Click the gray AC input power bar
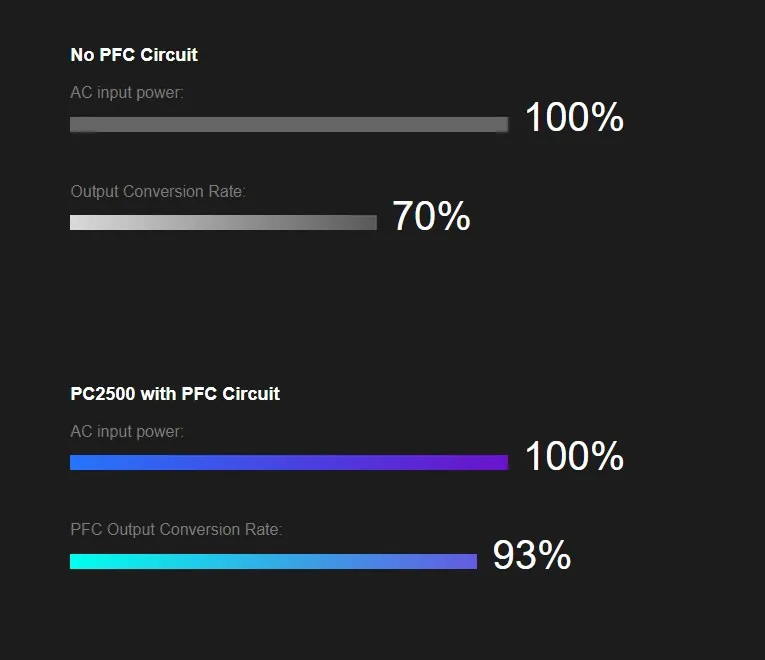 [289, 125]
